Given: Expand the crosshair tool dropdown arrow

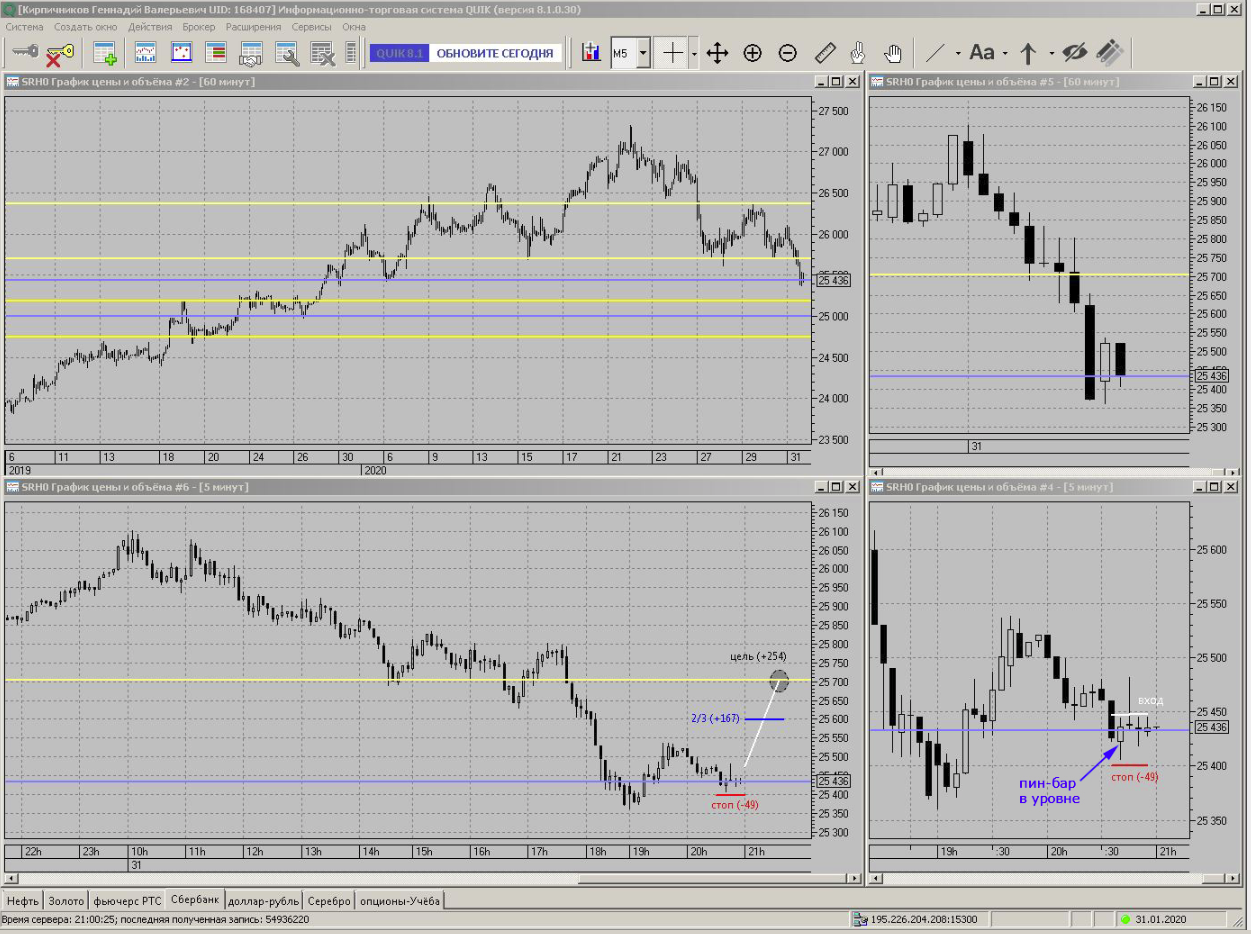Looking at the screenshot, I should point(696,53).
